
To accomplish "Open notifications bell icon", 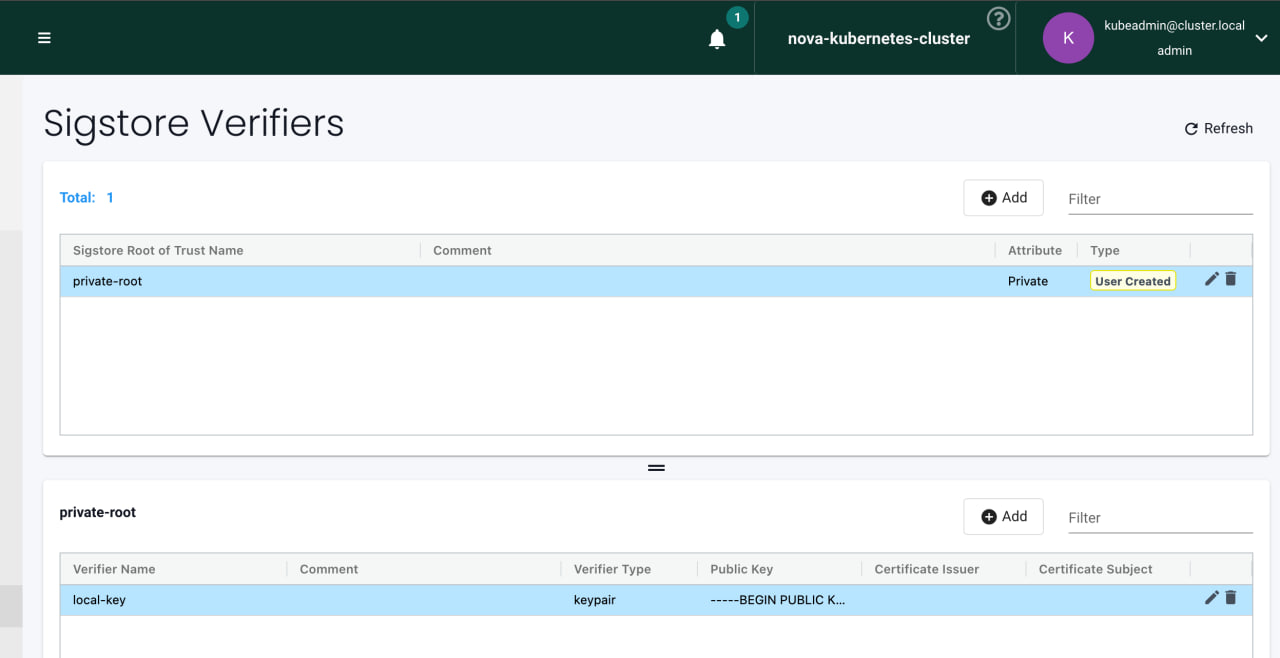I will [x=717, y=39].
